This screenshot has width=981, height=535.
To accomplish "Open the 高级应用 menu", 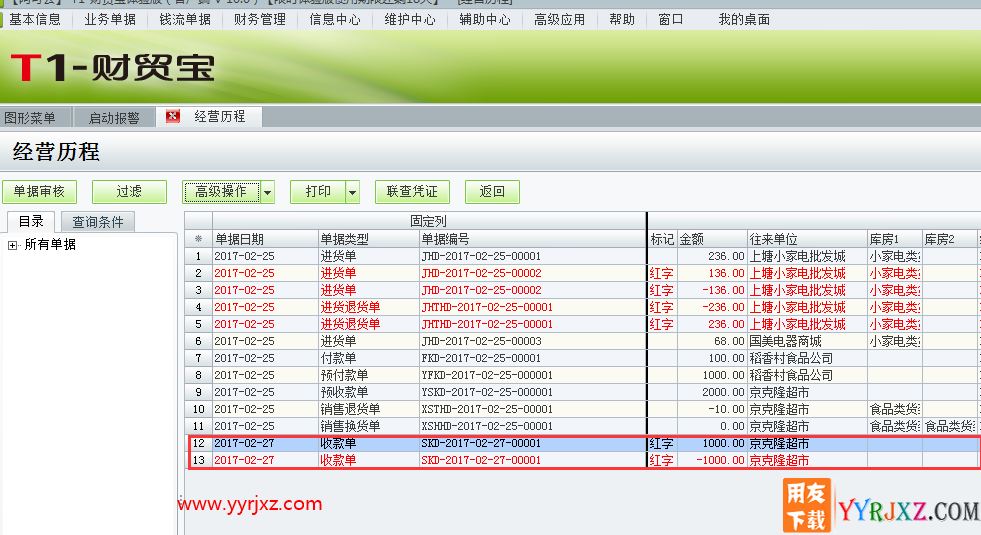I will click(x=560, y=19).
